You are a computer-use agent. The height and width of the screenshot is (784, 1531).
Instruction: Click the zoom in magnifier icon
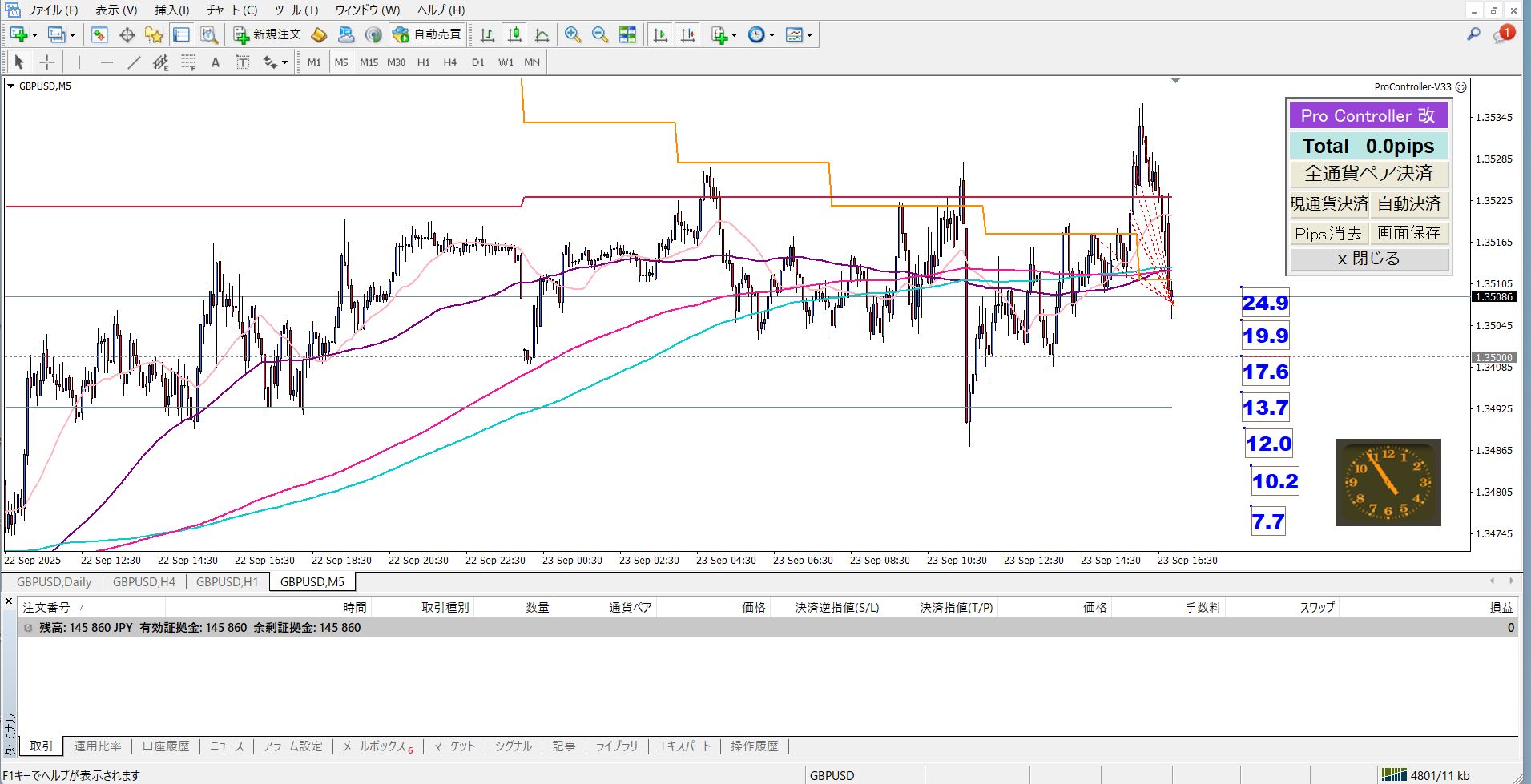[572, 34]
